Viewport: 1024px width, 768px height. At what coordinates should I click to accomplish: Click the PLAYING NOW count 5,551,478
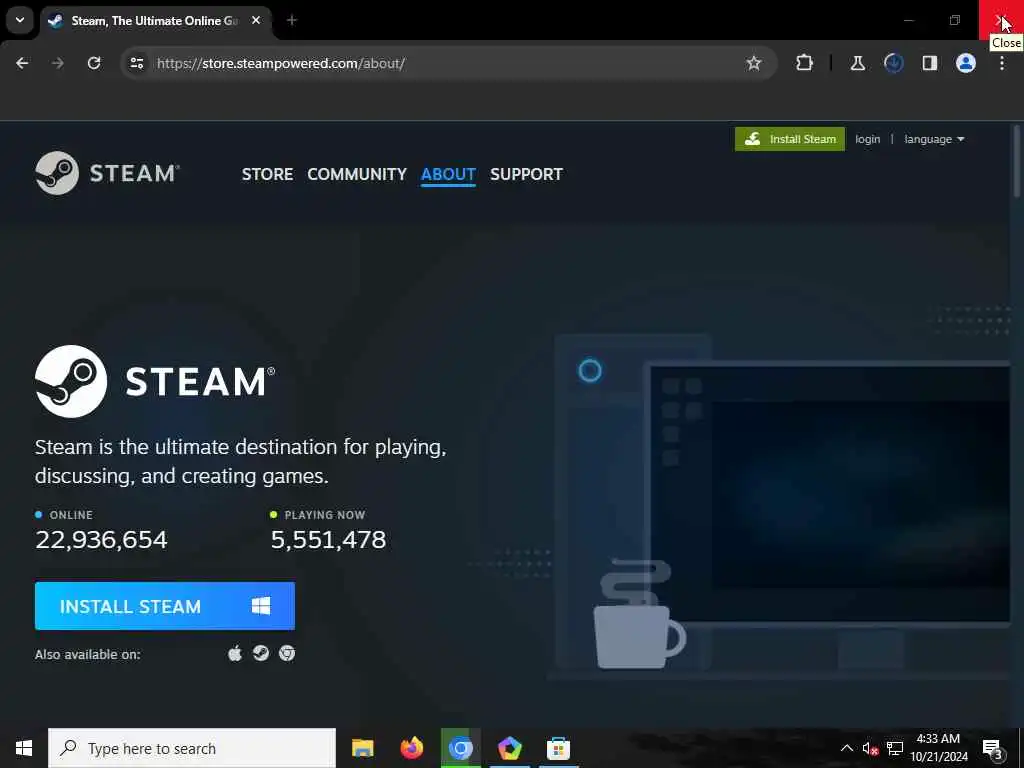[328, 540]
